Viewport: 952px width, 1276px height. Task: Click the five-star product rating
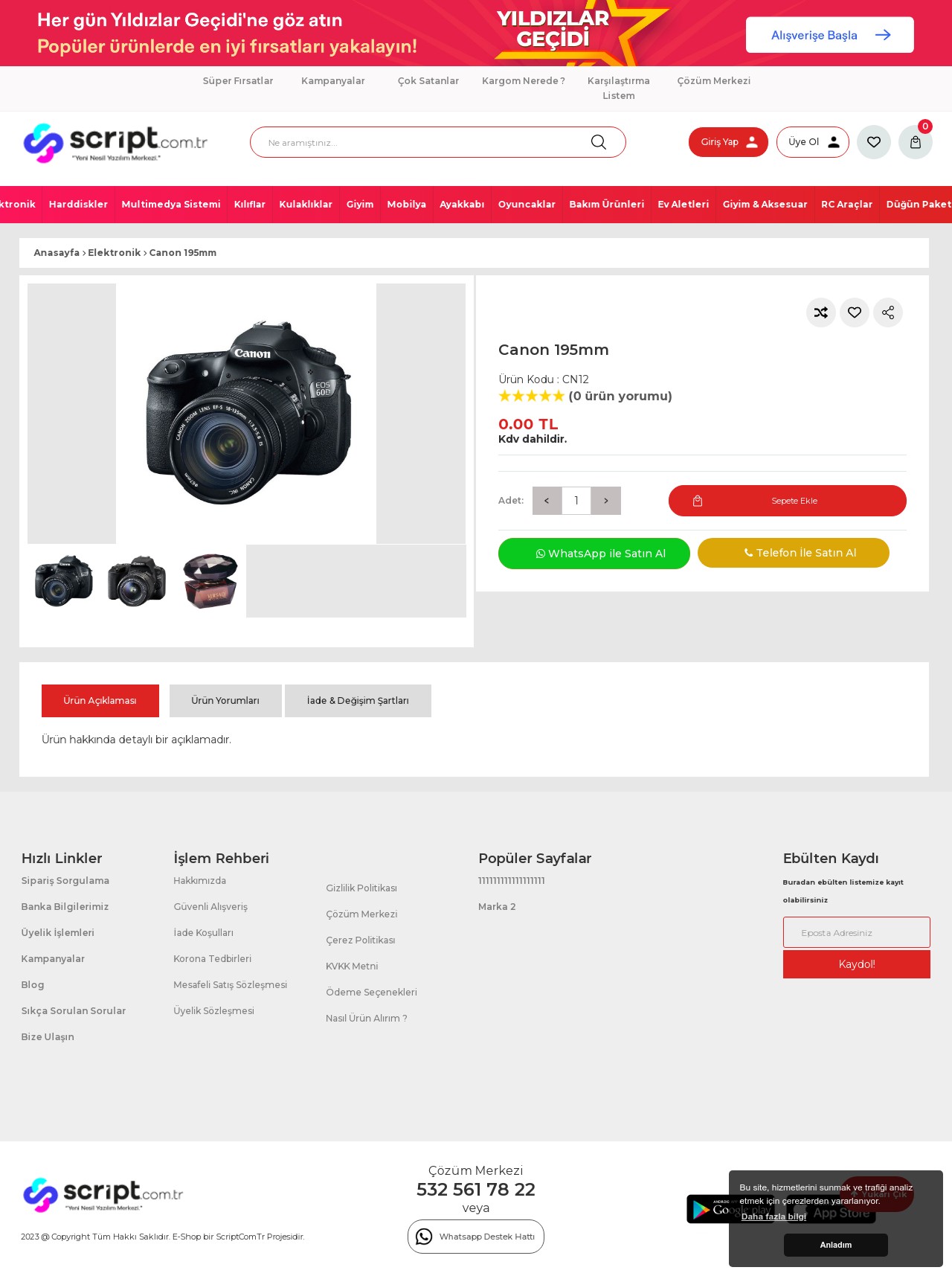click(x=531, y=396)
